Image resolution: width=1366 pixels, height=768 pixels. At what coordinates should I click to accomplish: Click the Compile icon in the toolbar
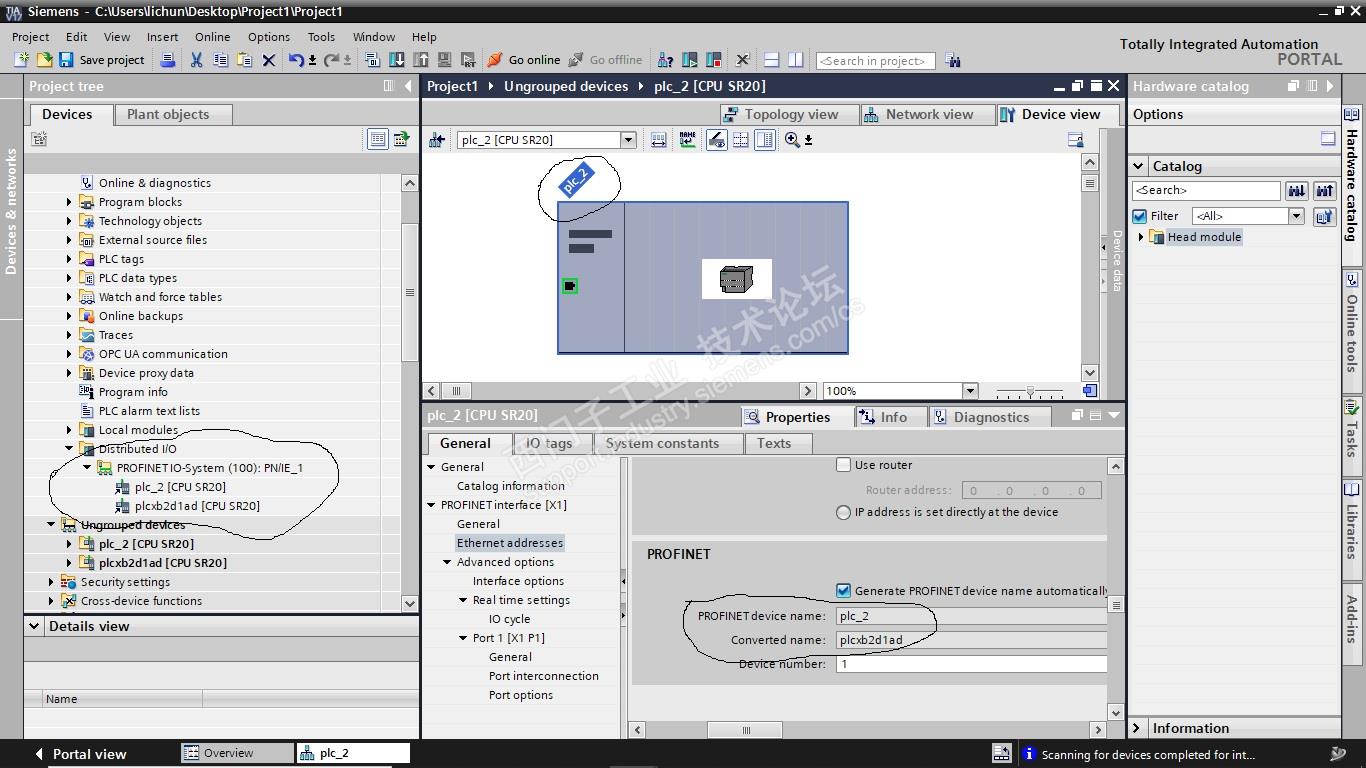[x=372, y=60]
